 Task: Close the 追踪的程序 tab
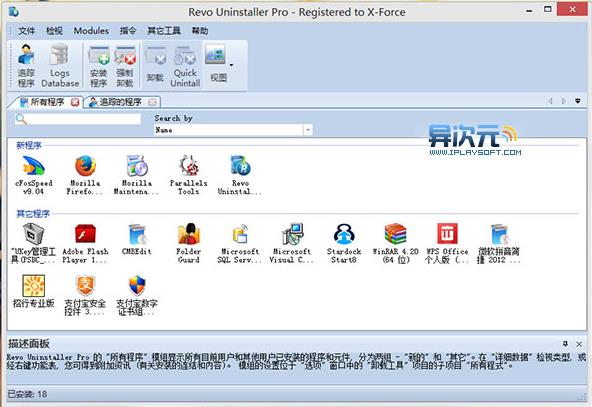click(153, 102)
